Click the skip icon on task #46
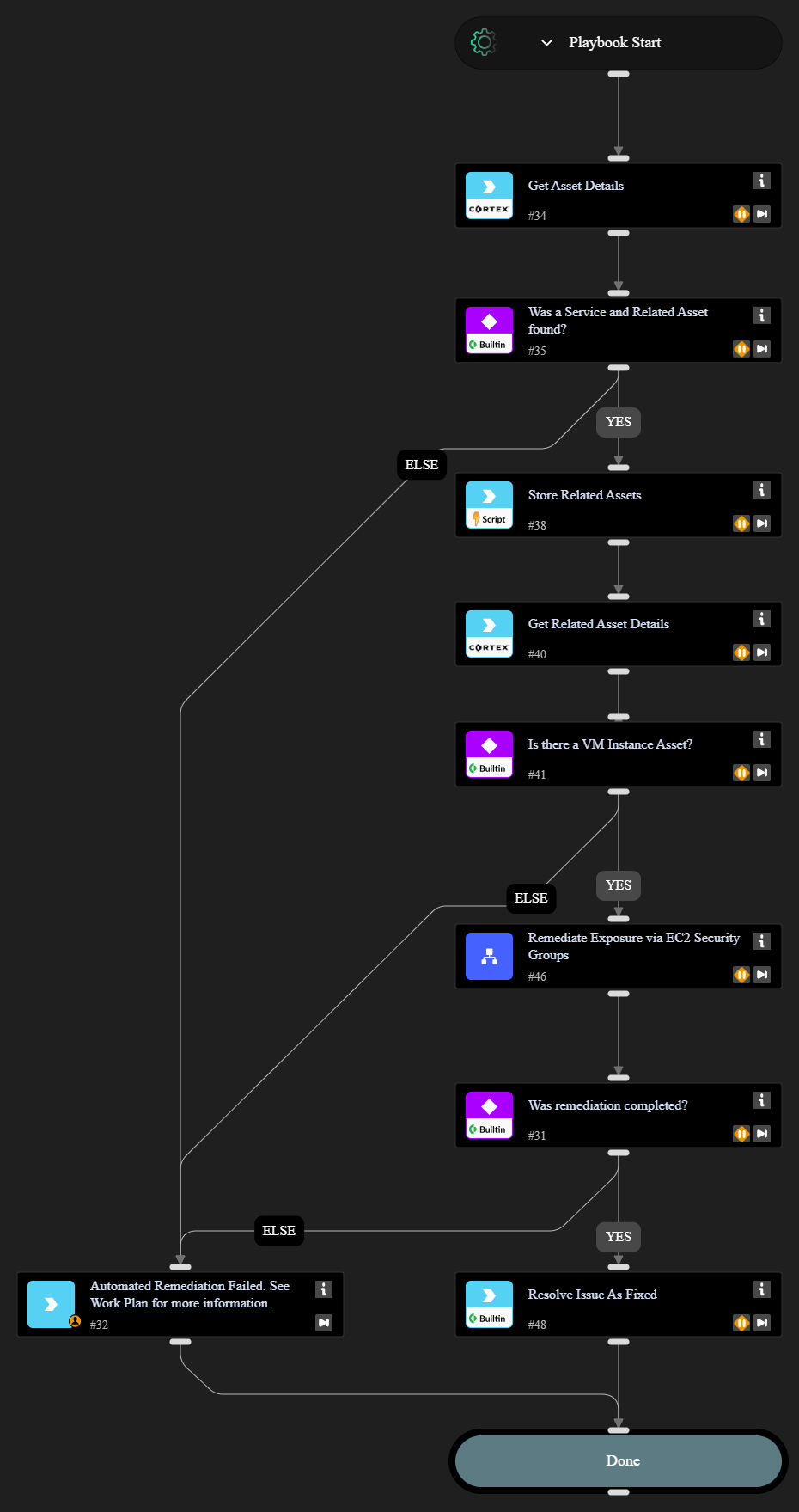 tap(762, 975)
